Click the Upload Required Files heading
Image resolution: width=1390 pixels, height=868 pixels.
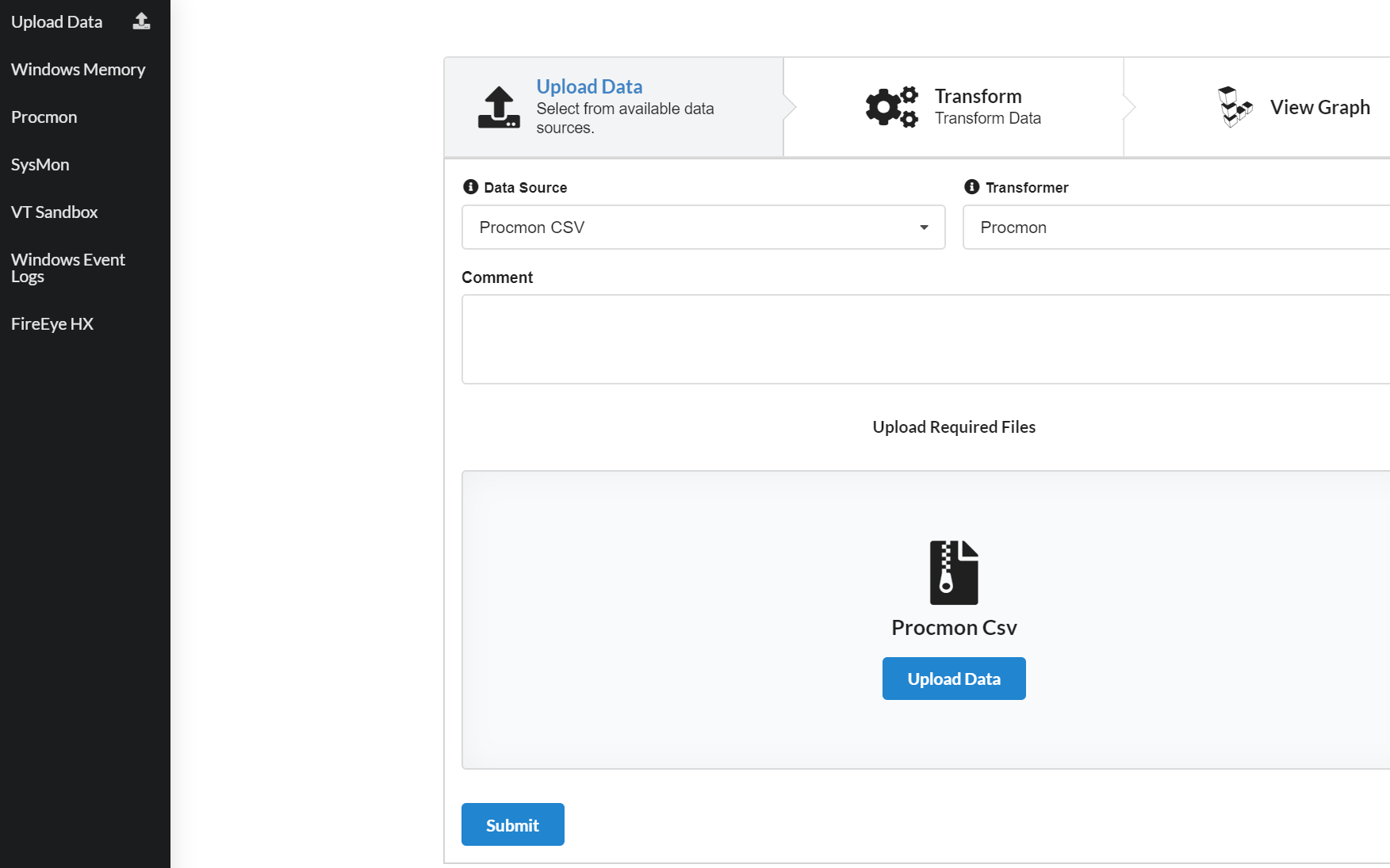click(954, 427)
